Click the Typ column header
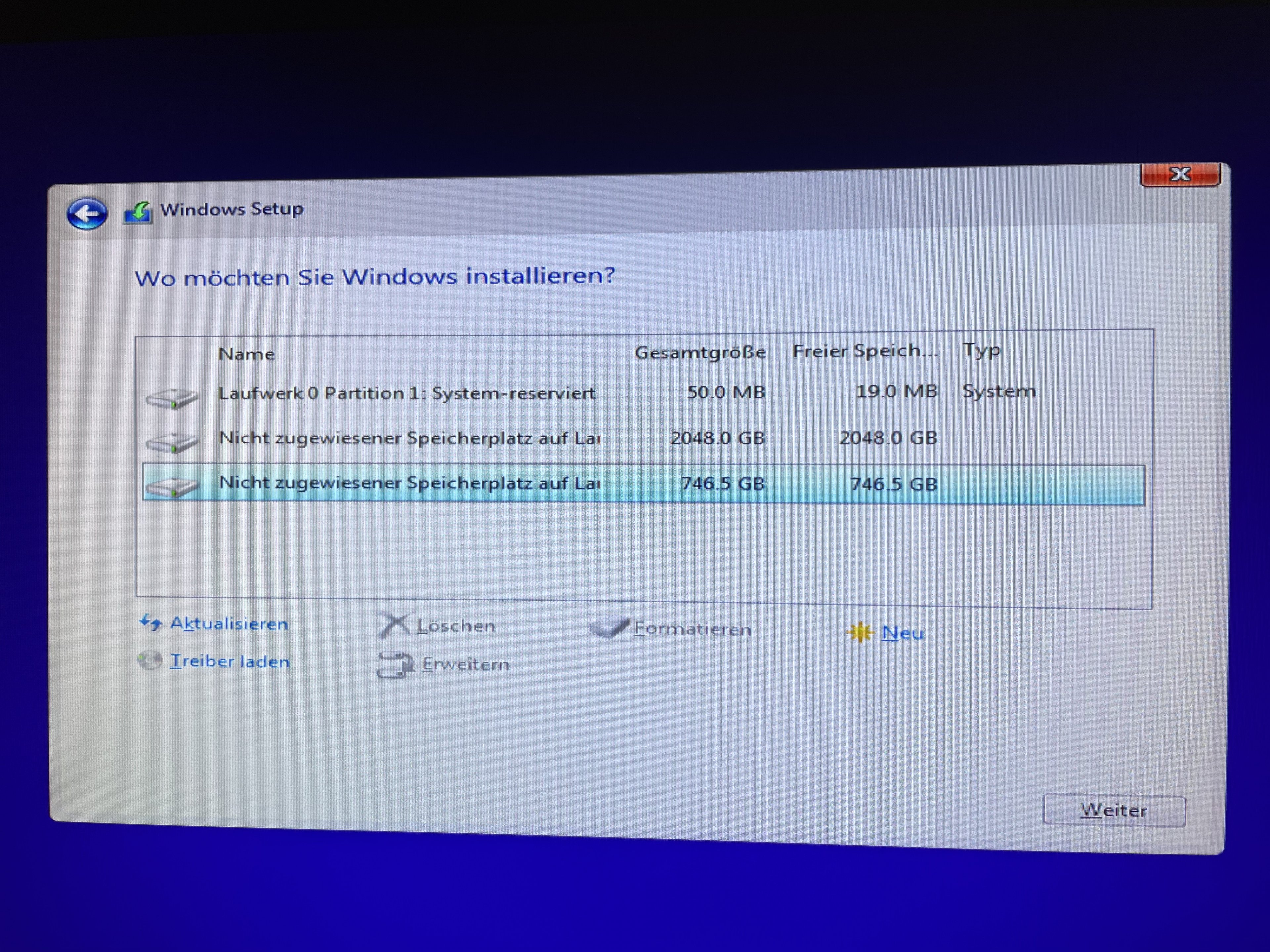1270x952 pixels. pyautogui.click(x=982, y=351)
